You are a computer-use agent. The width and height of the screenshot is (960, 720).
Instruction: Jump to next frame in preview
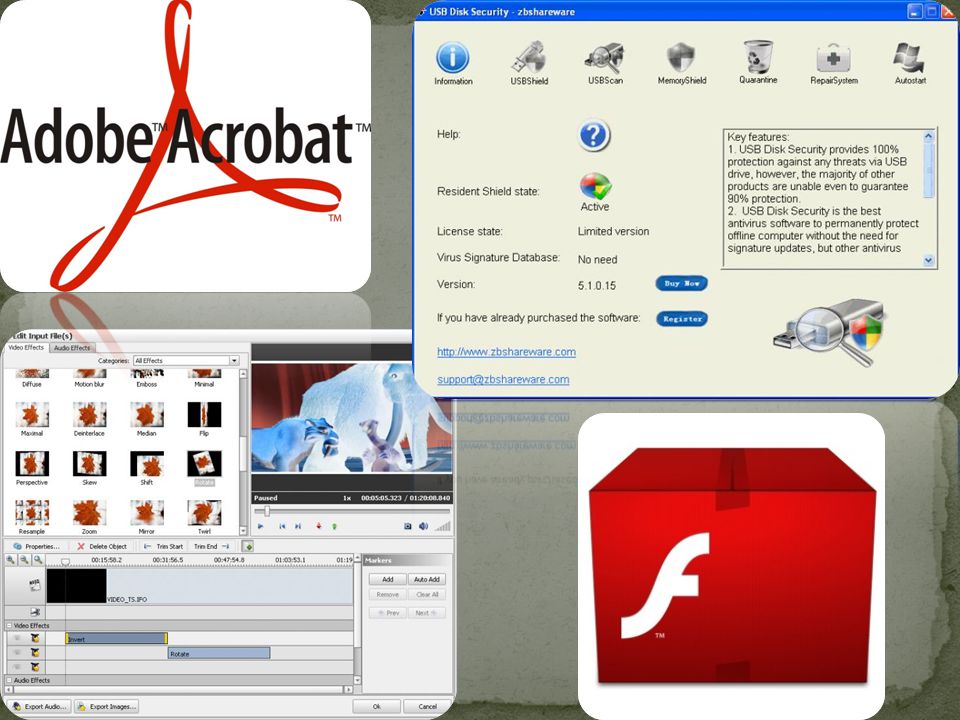[x=298, y=526]
